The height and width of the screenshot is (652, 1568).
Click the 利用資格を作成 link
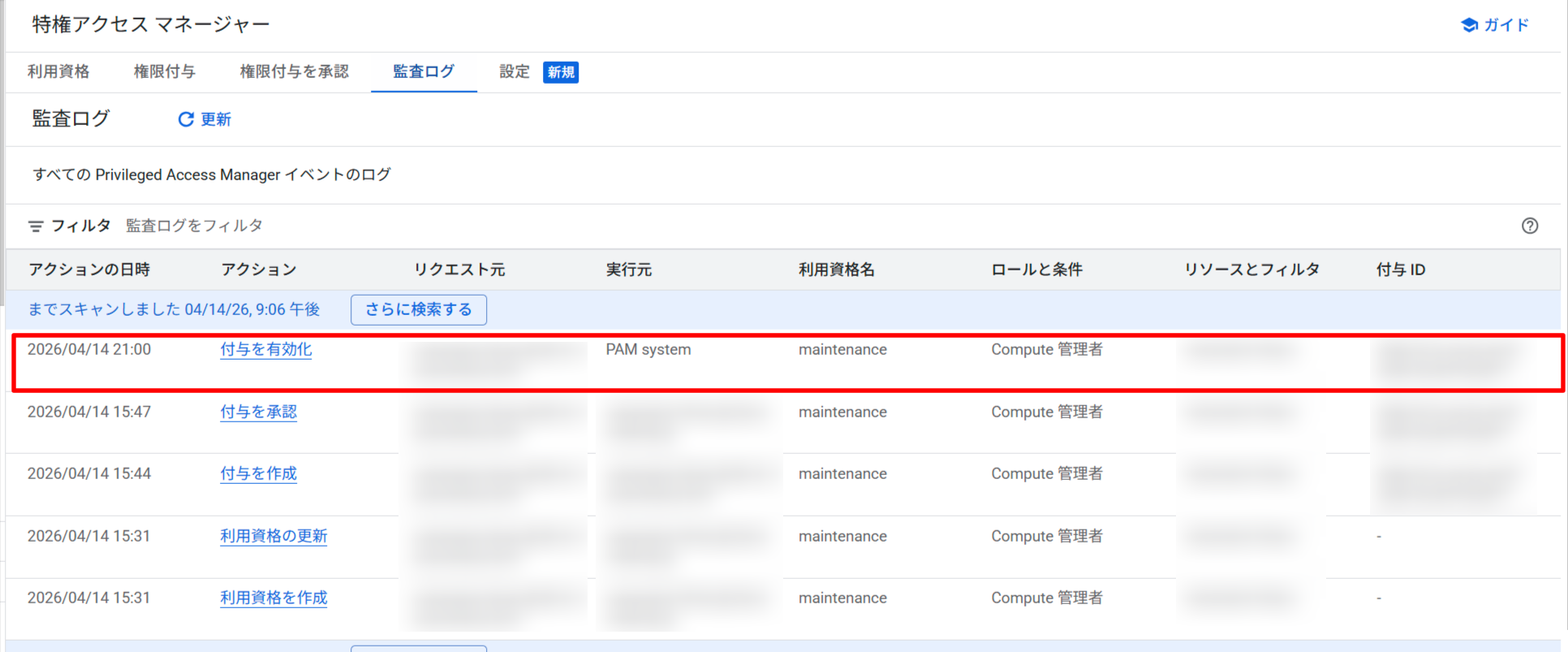(274, 598)
